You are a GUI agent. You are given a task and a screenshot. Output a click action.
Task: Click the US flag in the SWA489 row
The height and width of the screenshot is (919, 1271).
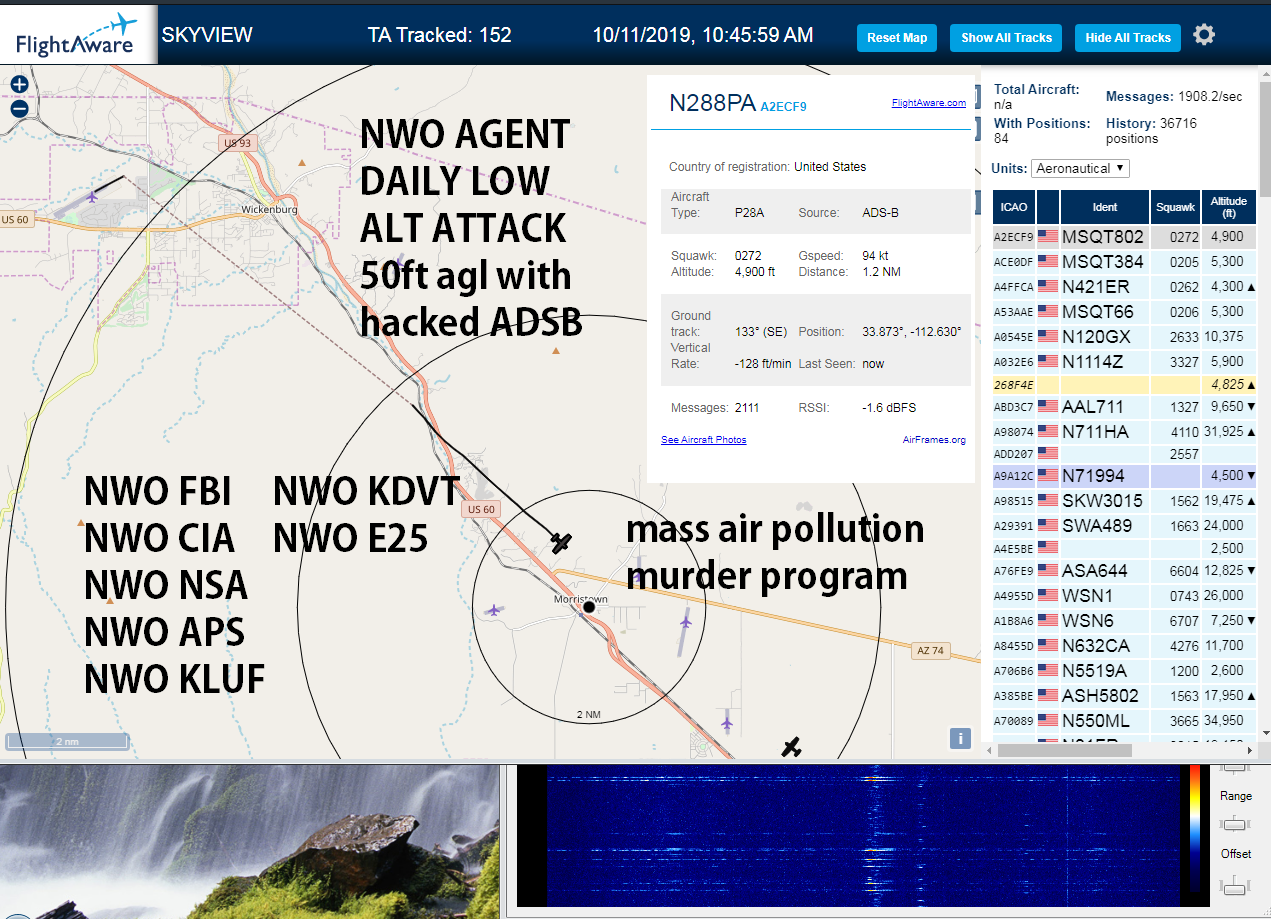[1048, 525]
